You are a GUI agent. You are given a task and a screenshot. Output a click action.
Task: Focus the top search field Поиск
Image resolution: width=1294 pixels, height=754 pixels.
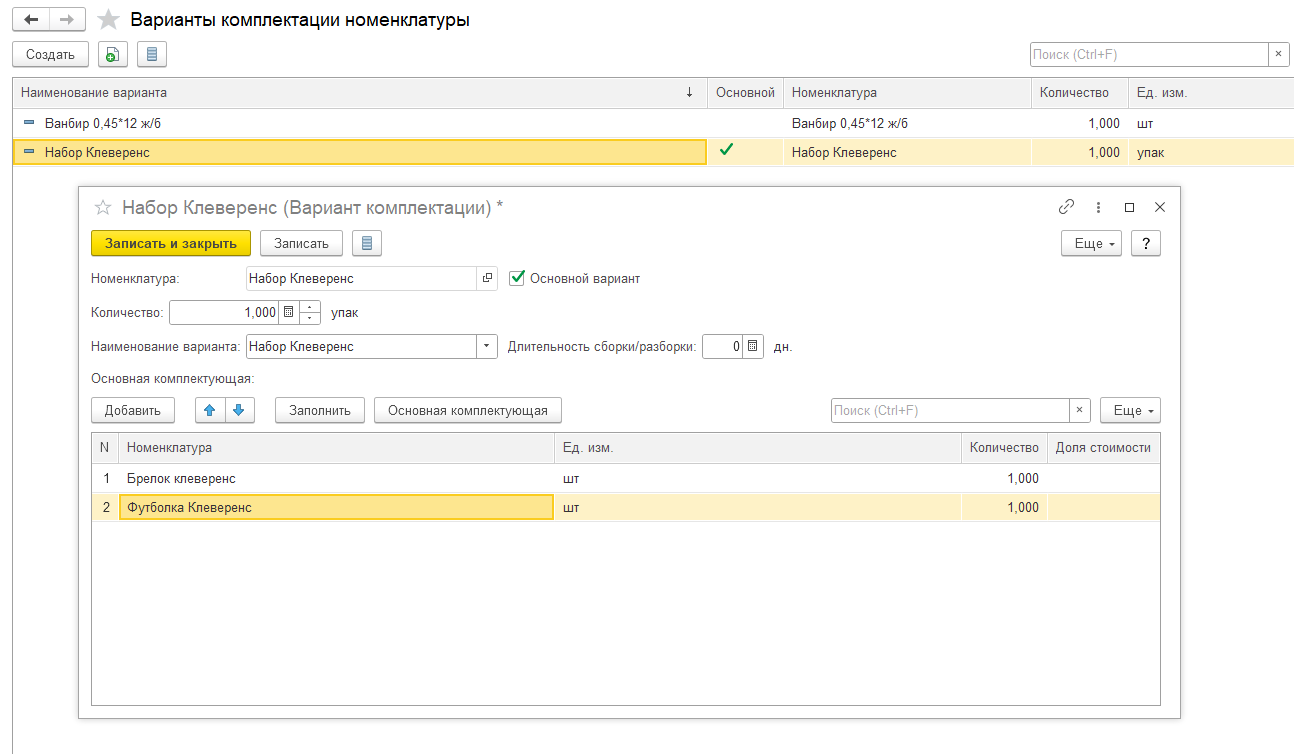[x=1149, y=54]
